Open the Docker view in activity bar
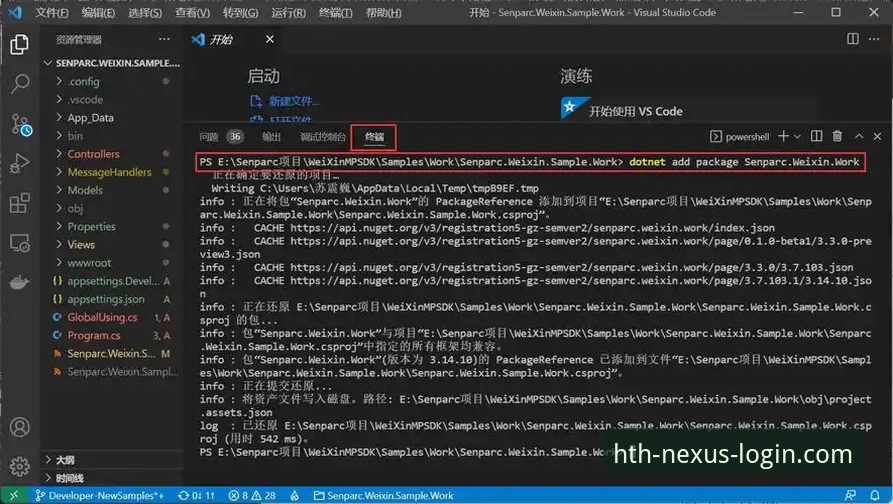Viewport: 893px width, 504px height. [19, 282]
